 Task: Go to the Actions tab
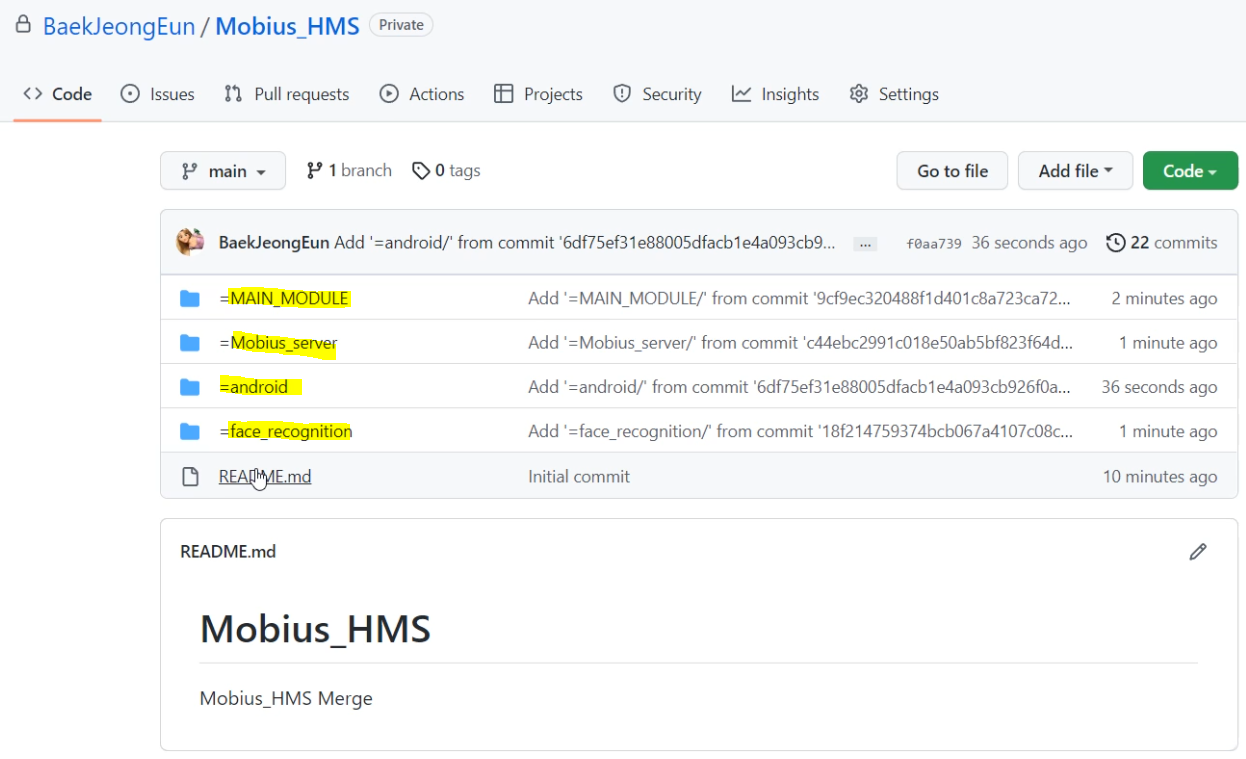point(422,94)
